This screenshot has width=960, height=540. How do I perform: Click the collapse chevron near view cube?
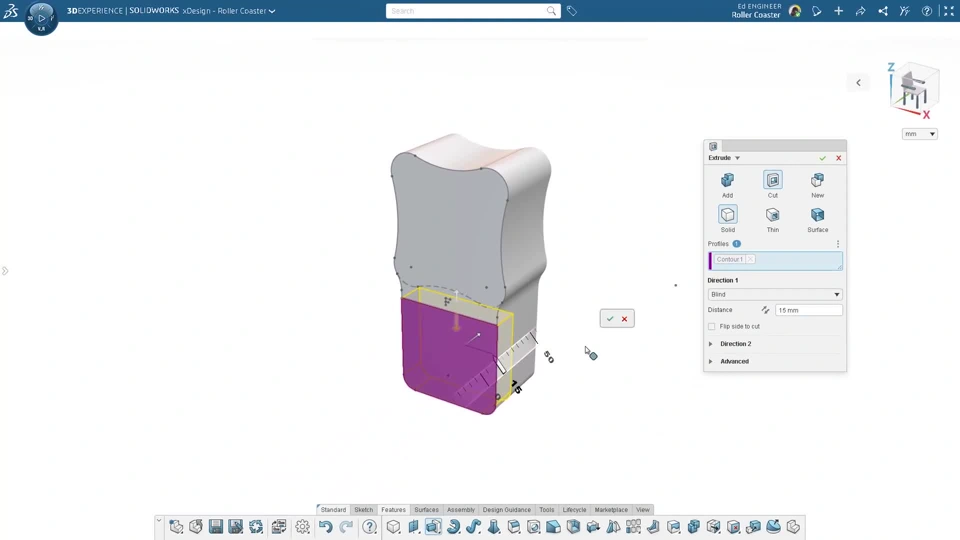[x=858, y=83]
